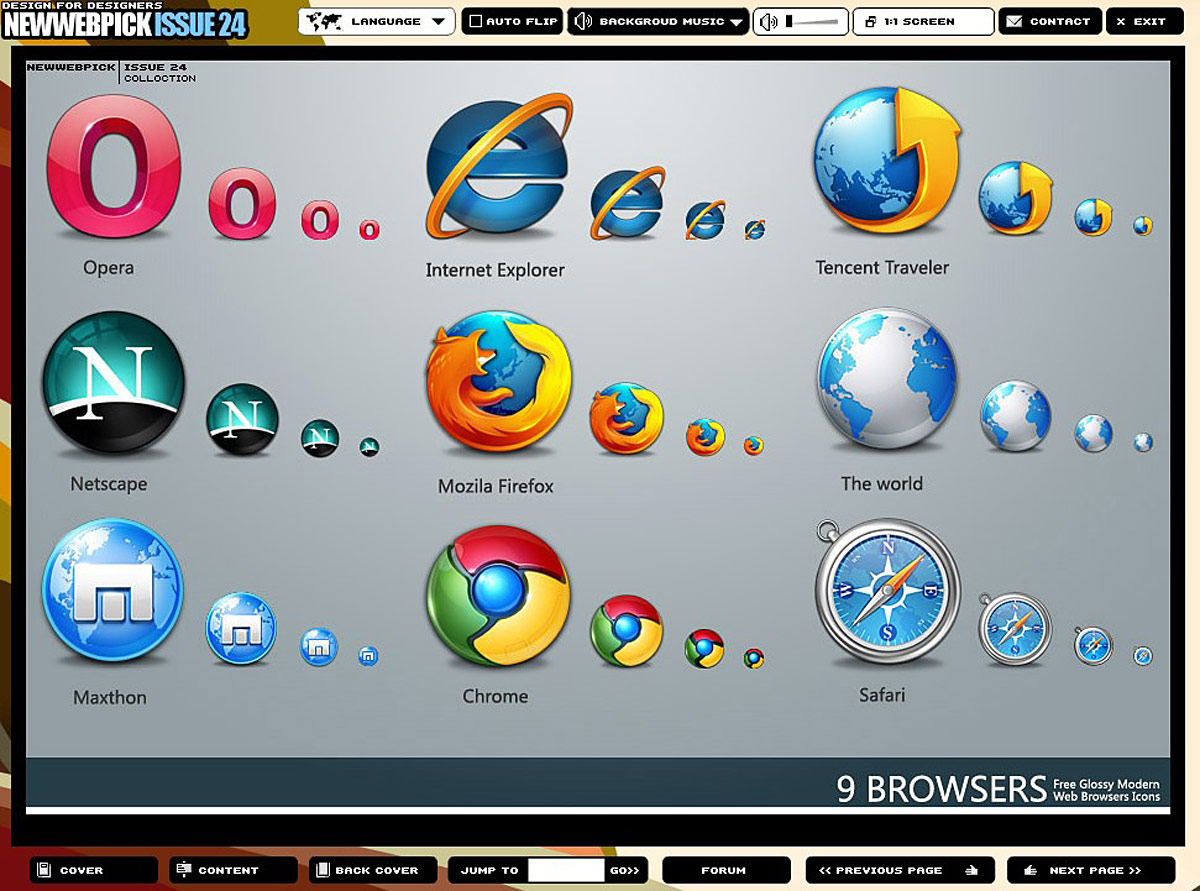Click the second-largest Netscape icon
This screenshot has width=1200, height=891.
(x=243, y=420)
